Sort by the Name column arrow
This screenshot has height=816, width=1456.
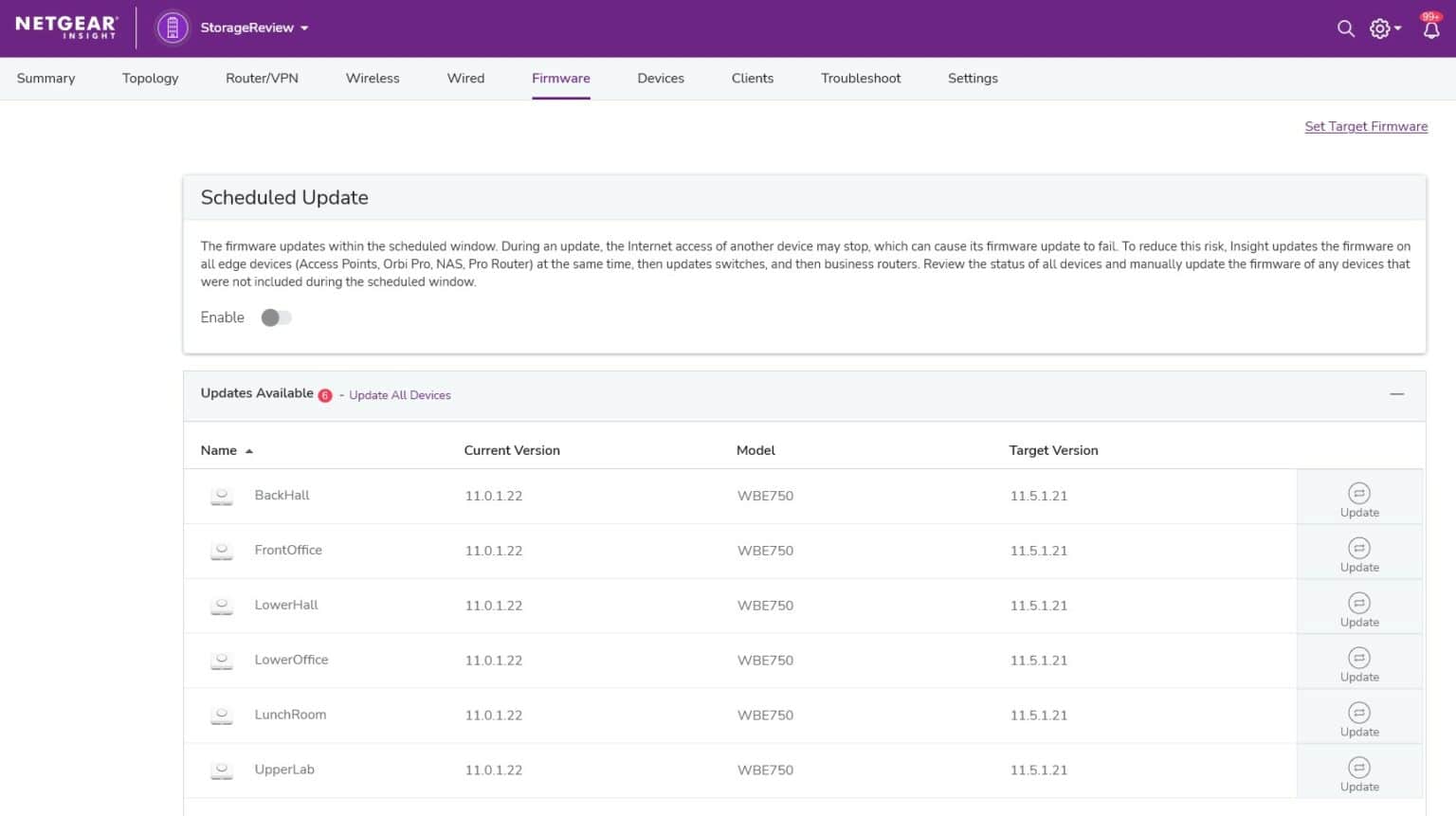(249, 451)
